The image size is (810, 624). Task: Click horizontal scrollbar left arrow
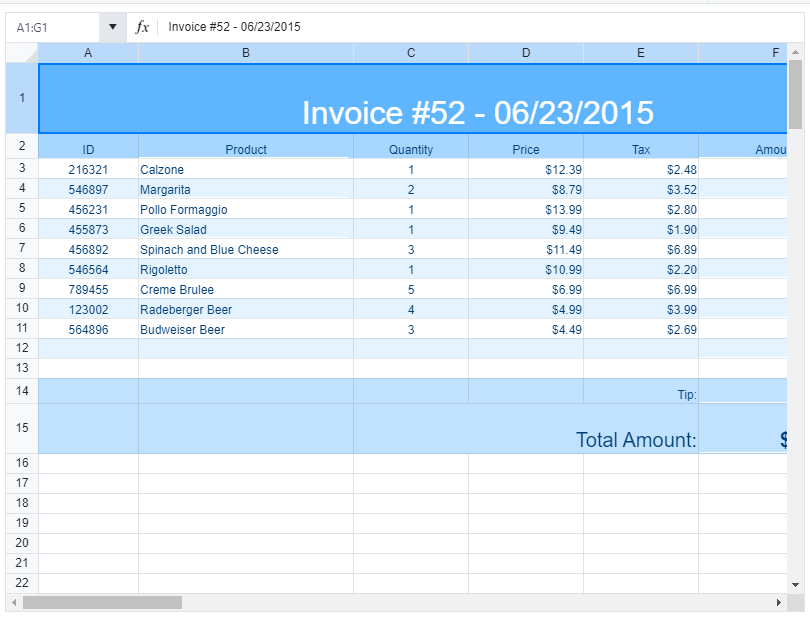tap(13, 603)
